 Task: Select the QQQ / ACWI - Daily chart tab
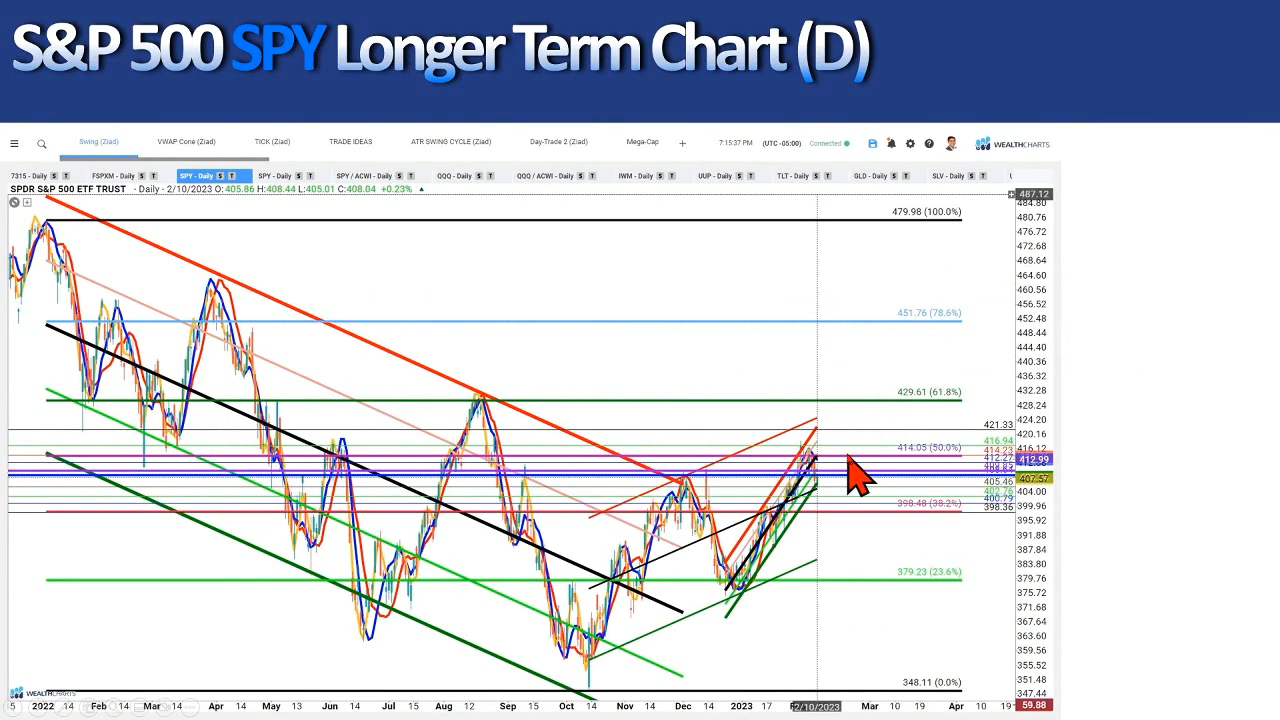(x=545, y=176)
